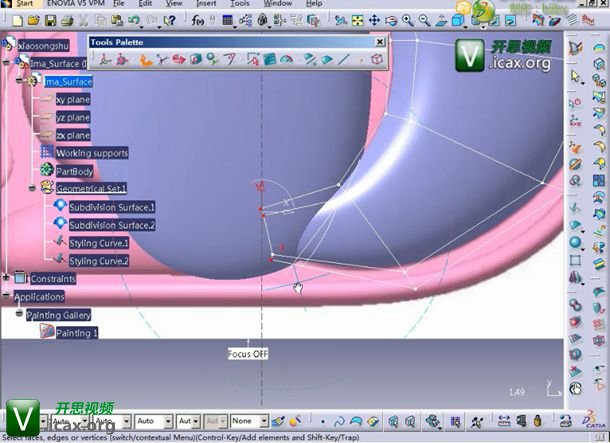Select the Pan view tool

(374, 20)
